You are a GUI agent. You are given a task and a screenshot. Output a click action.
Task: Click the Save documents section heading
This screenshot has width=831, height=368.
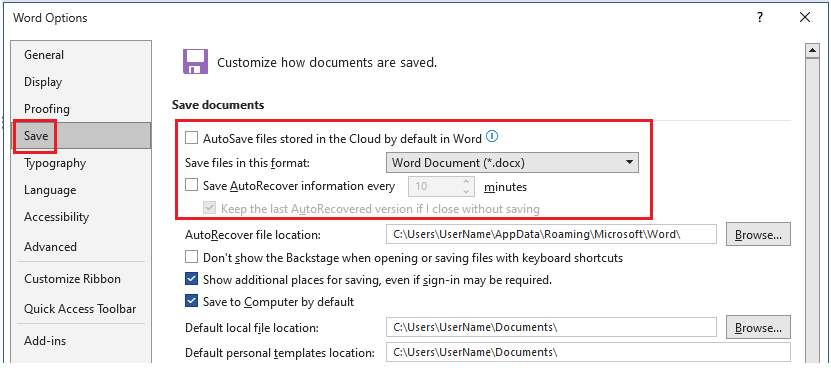(218, 105)
